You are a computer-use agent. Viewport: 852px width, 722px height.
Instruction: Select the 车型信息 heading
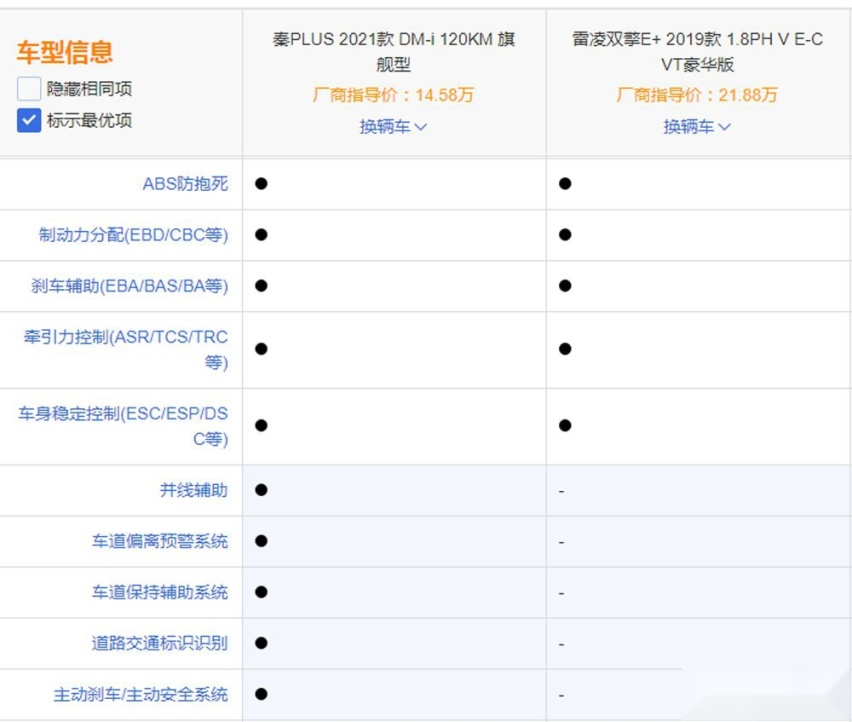65,52
